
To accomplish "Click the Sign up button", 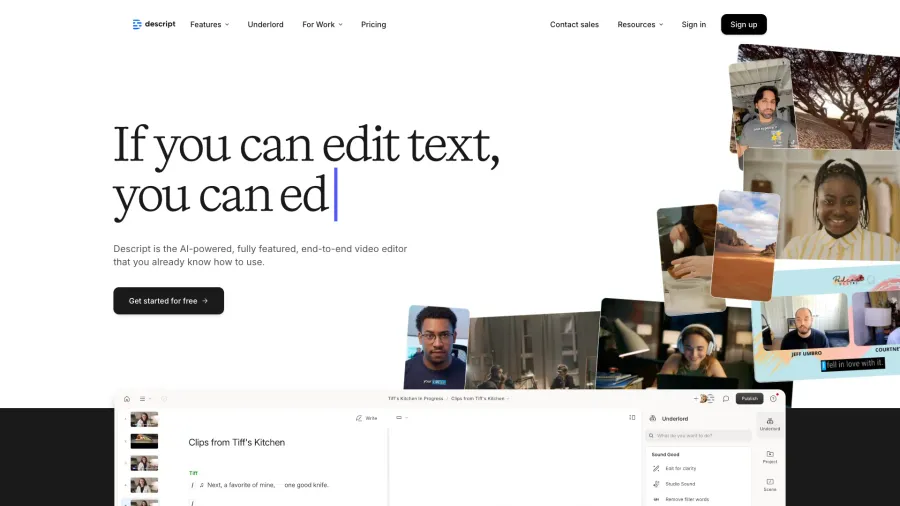I will click(x=743, y=24).
